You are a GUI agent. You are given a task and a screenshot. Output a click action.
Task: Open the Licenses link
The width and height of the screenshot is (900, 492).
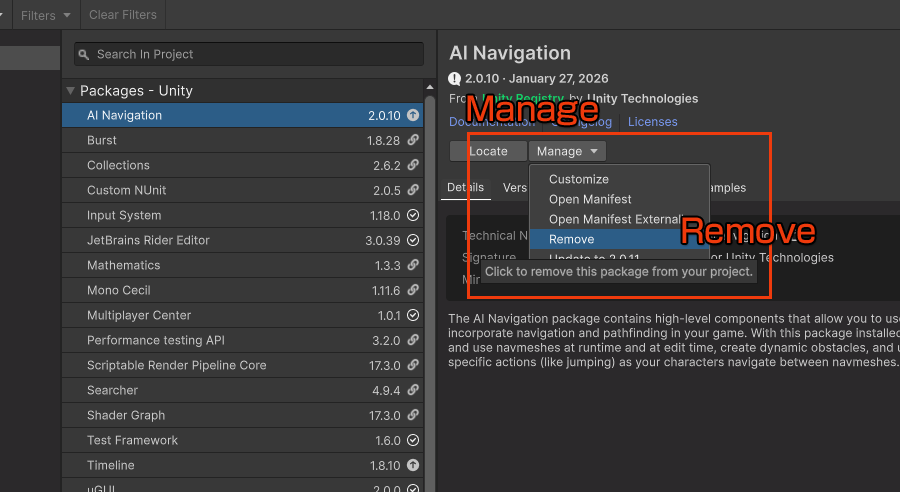[652, 122]
